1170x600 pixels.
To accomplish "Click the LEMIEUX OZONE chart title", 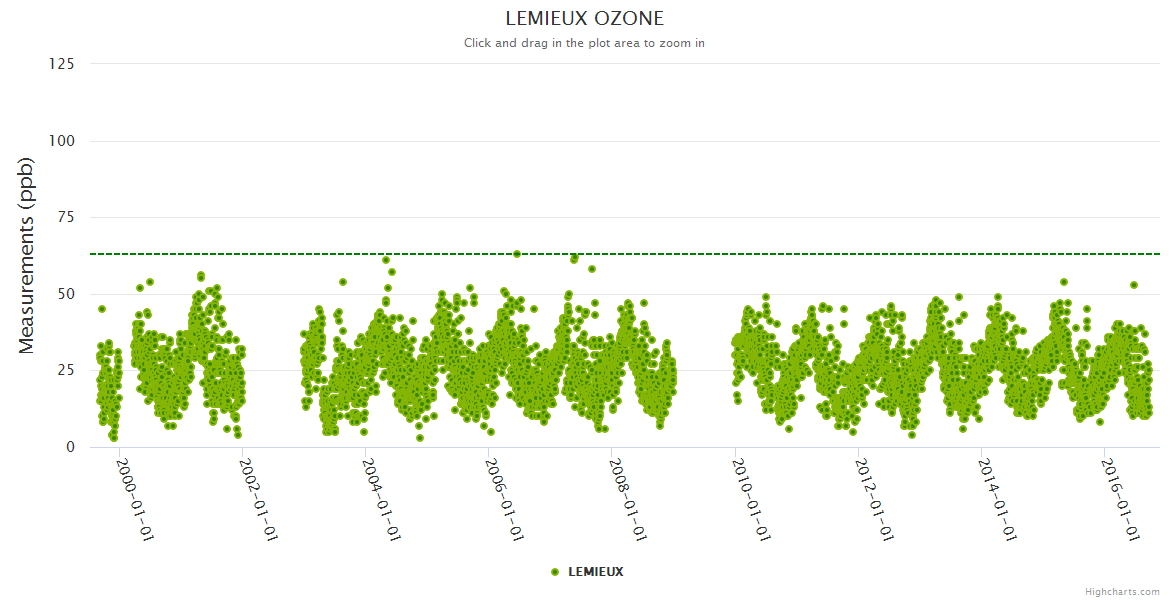I will pos(584,19).
